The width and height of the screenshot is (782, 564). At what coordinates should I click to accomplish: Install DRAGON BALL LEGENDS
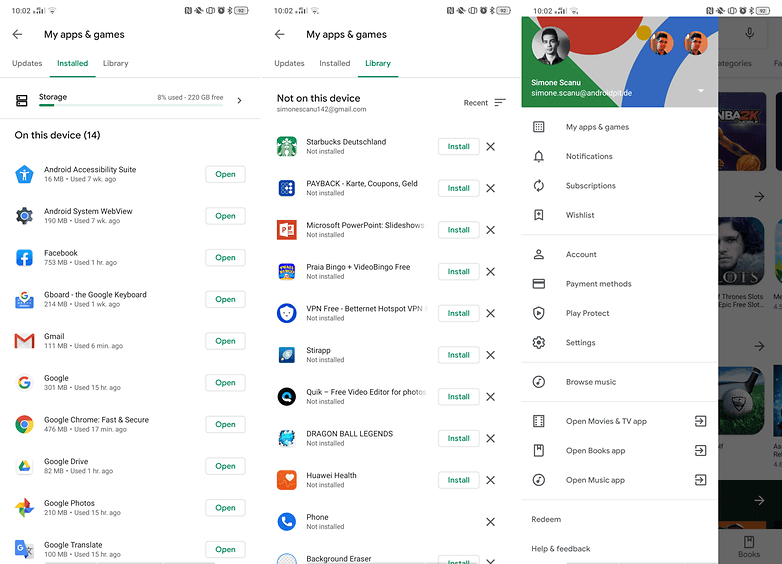(458, 438)
